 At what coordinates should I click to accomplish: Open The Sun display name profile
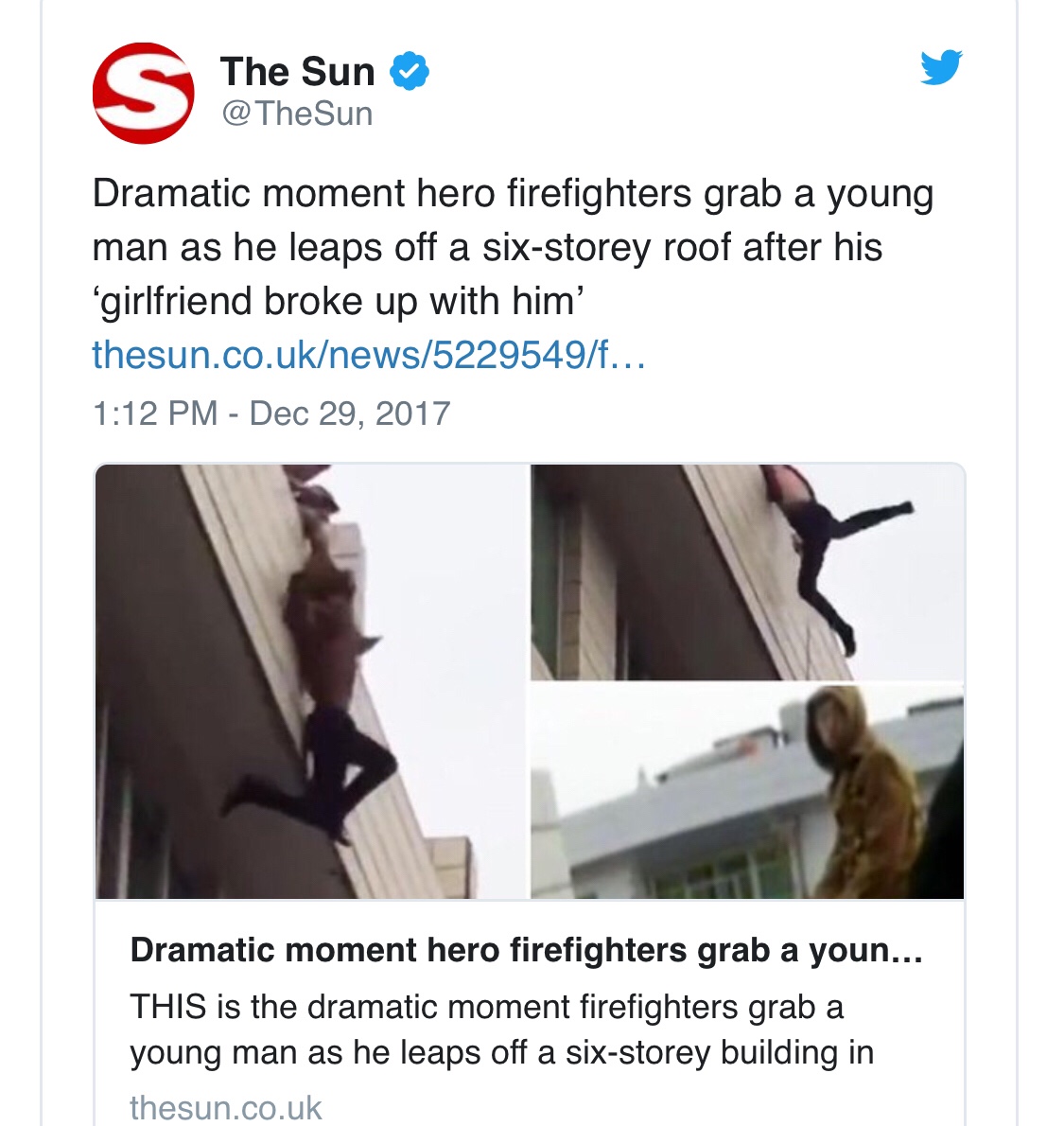point(297,71)
